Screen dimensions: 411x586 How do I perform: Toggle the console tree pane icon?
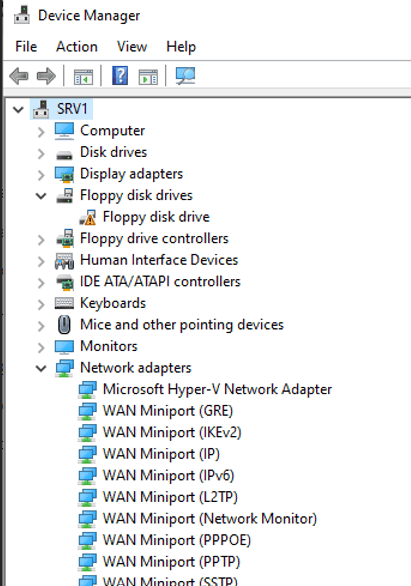click(x=83, y=76)
